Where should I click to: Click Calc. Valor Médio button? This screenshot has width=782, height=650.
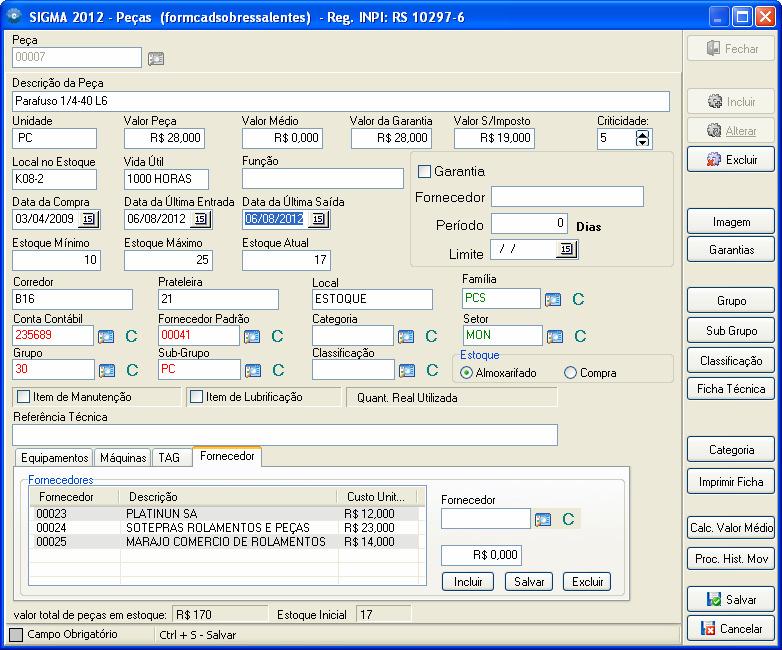pyautogui.click(x=731, y=528)
